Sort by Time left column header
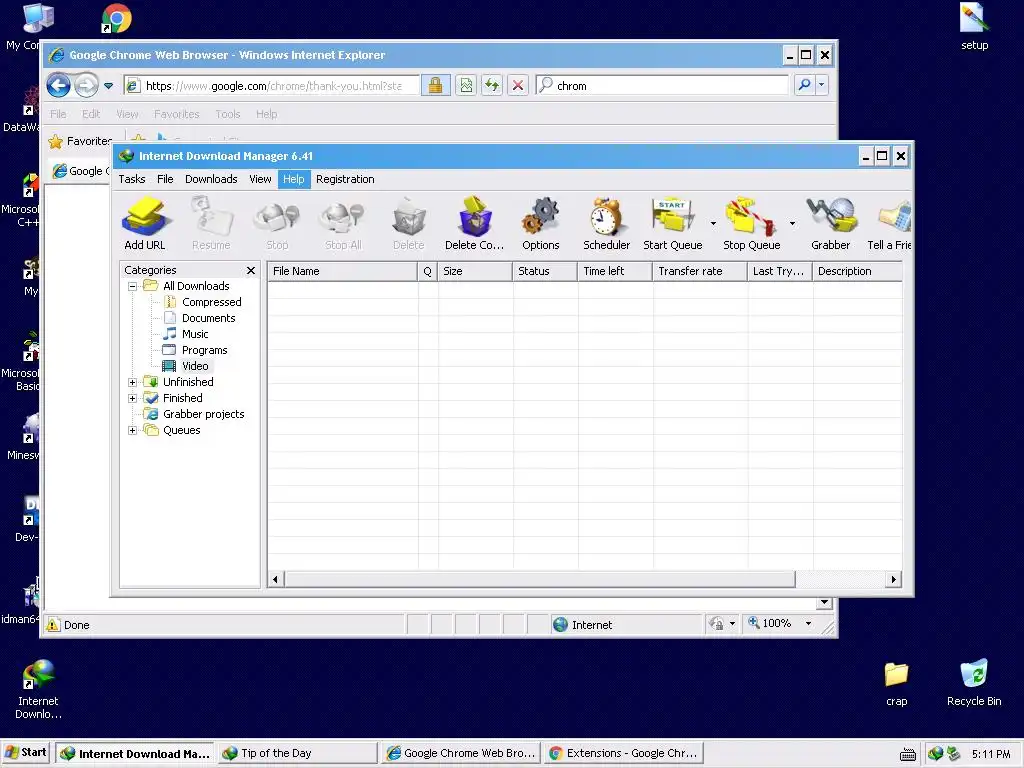 point(615,271)
